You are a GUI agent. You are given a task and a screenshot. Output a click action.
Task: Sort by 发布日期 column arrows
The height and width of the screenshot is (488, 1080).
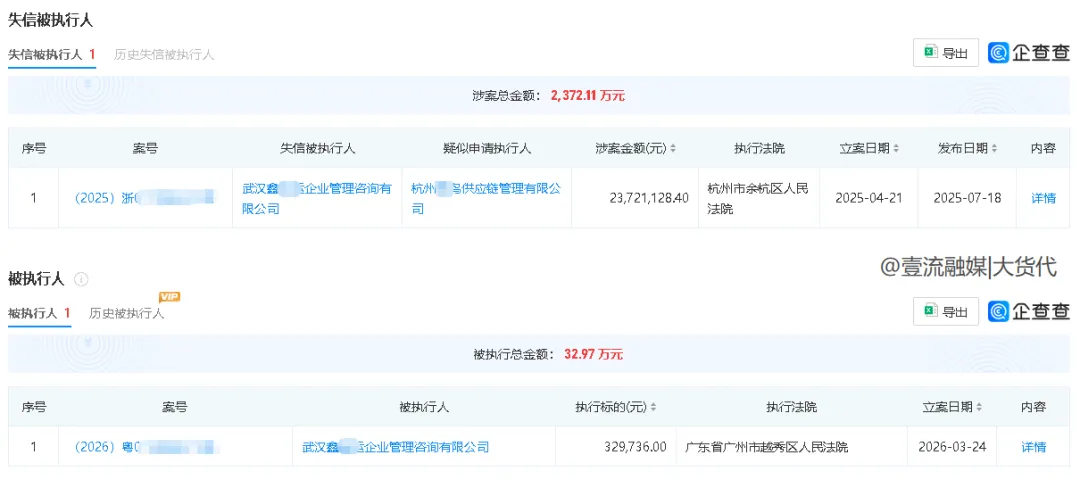[994, 148]
